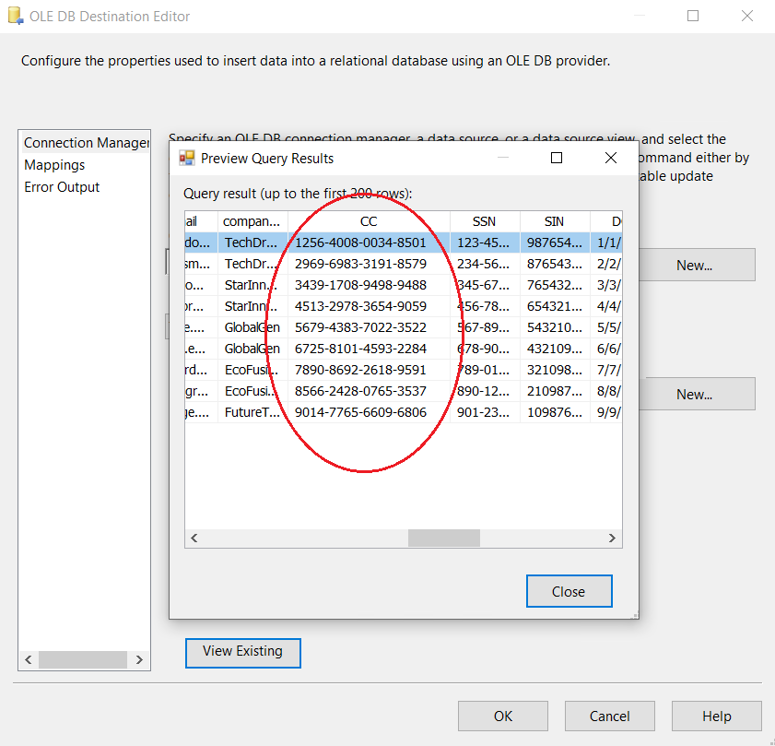The image size is (775, 746).
Task: Select cell 5679-4383-7022-3522
Action: click(369, 327)
